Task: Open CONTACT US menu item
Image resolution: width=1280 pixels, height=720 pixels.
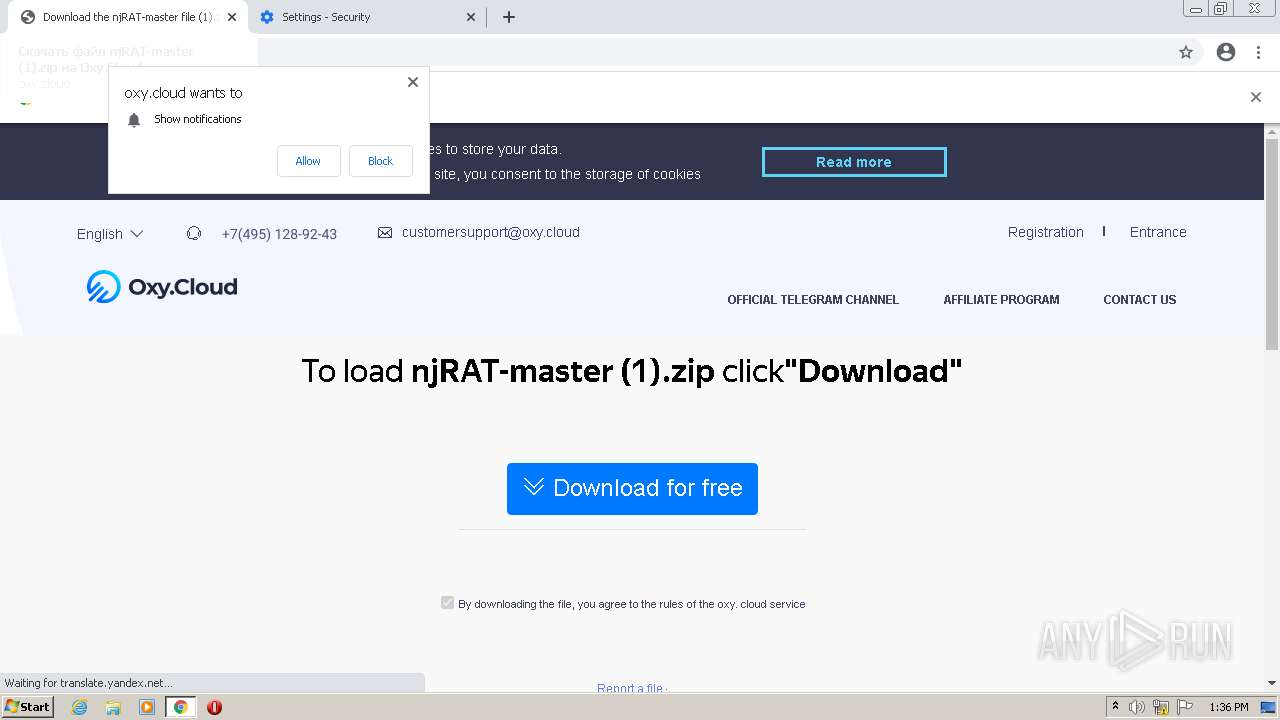Action: (x=1139, y=300)
